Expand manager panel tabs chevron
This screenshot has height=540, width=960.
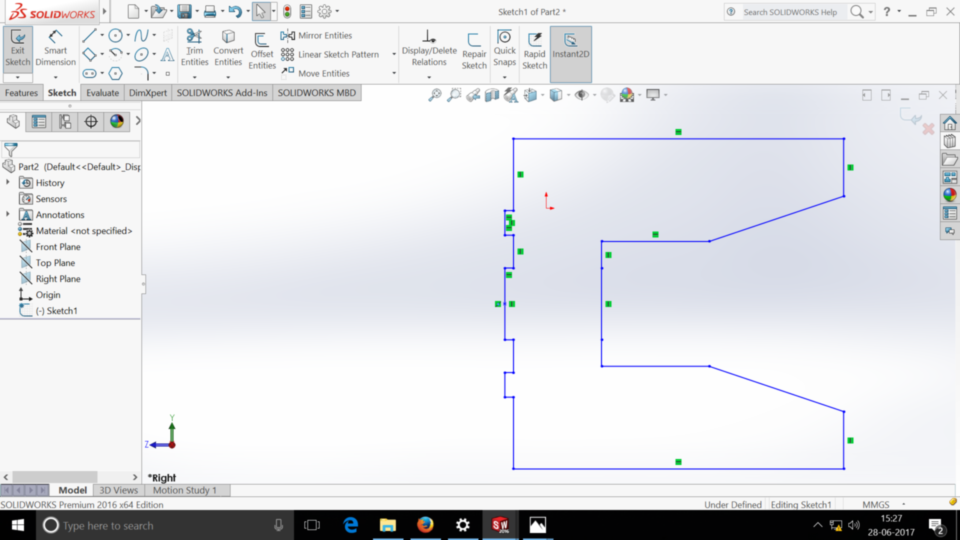(x=138, y=121)
